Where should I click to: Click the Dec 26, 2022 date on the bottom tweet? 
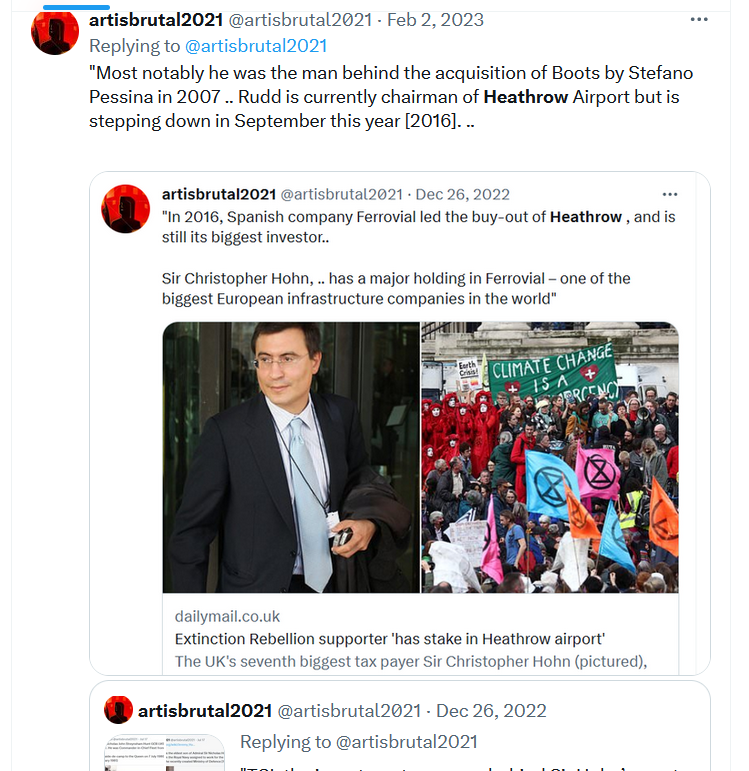point(491,711)
